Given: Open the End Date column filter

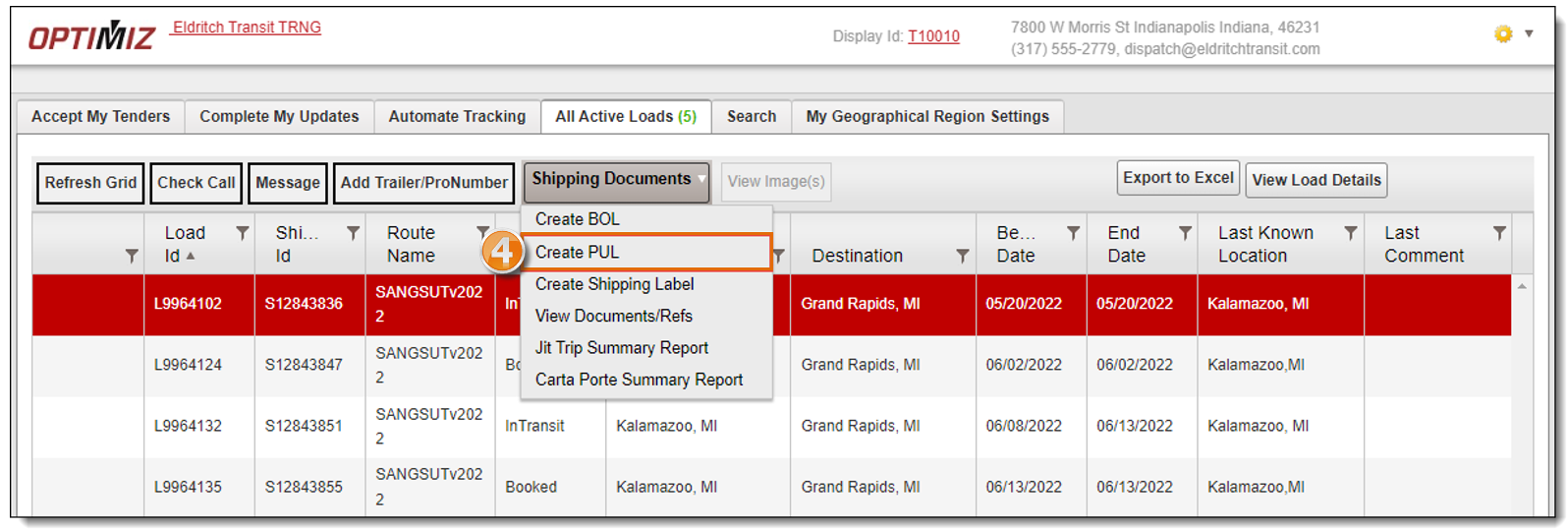Looking at the screenshot, I should (1185, 233).
